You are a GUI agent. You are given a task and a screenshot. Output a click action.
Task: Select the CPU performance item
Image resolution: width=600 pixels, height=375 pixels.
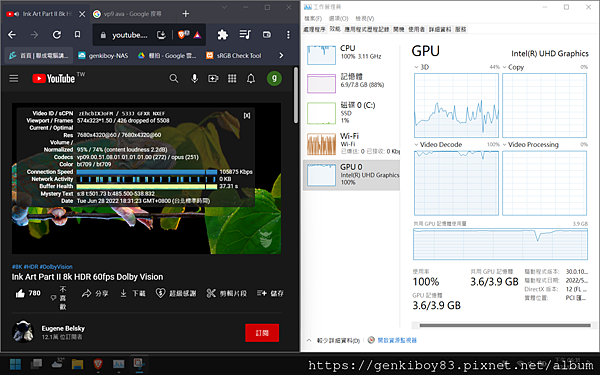point(351,54)
